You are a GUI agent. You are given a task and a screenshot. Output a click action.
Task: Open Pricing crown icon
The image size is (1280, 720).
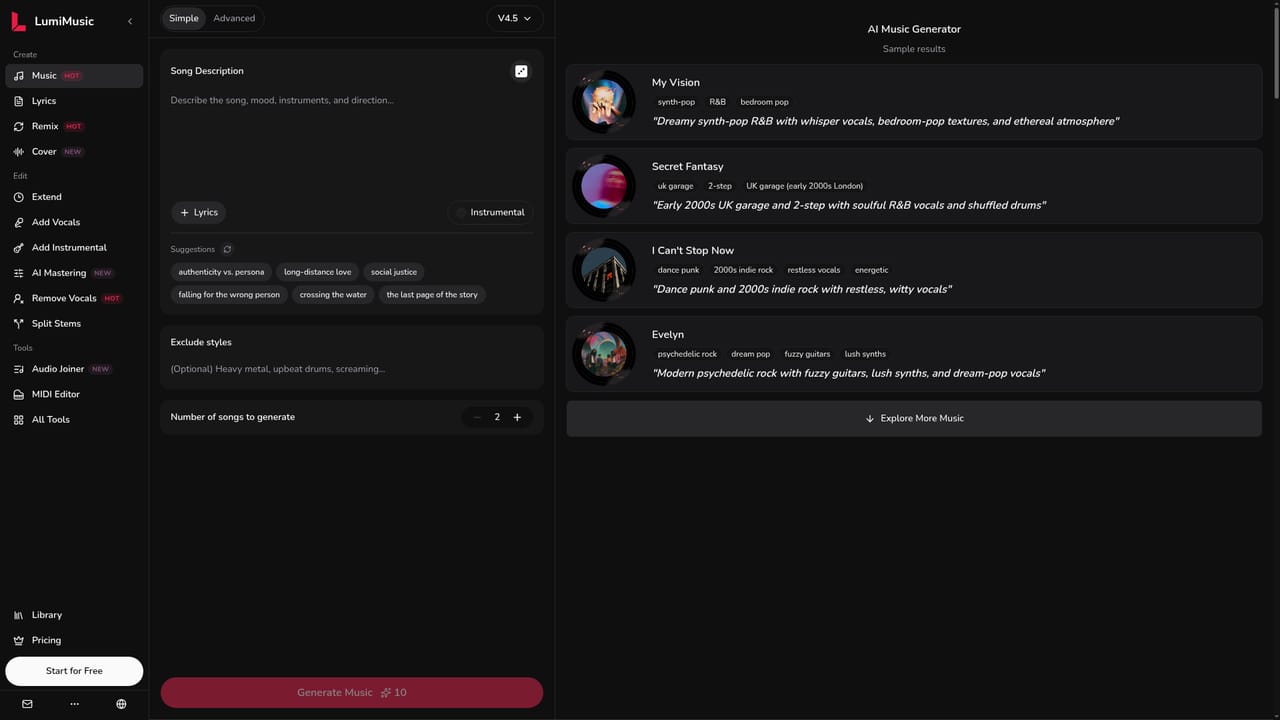pos(19,640)
